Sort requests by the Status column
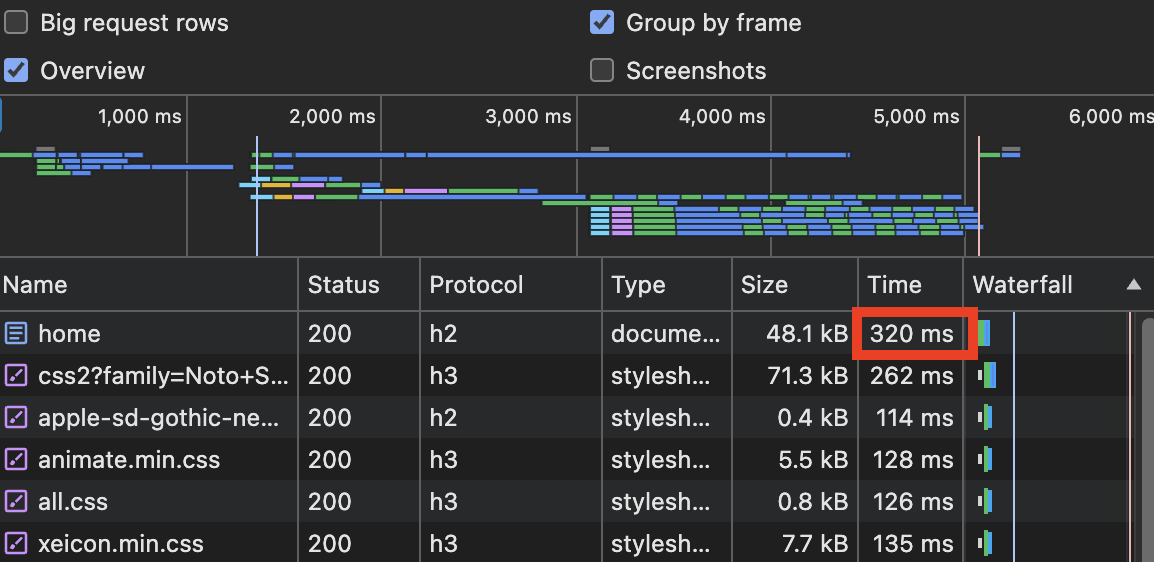The width and height of the screenshot is (1154, 562). pos(359,285)
